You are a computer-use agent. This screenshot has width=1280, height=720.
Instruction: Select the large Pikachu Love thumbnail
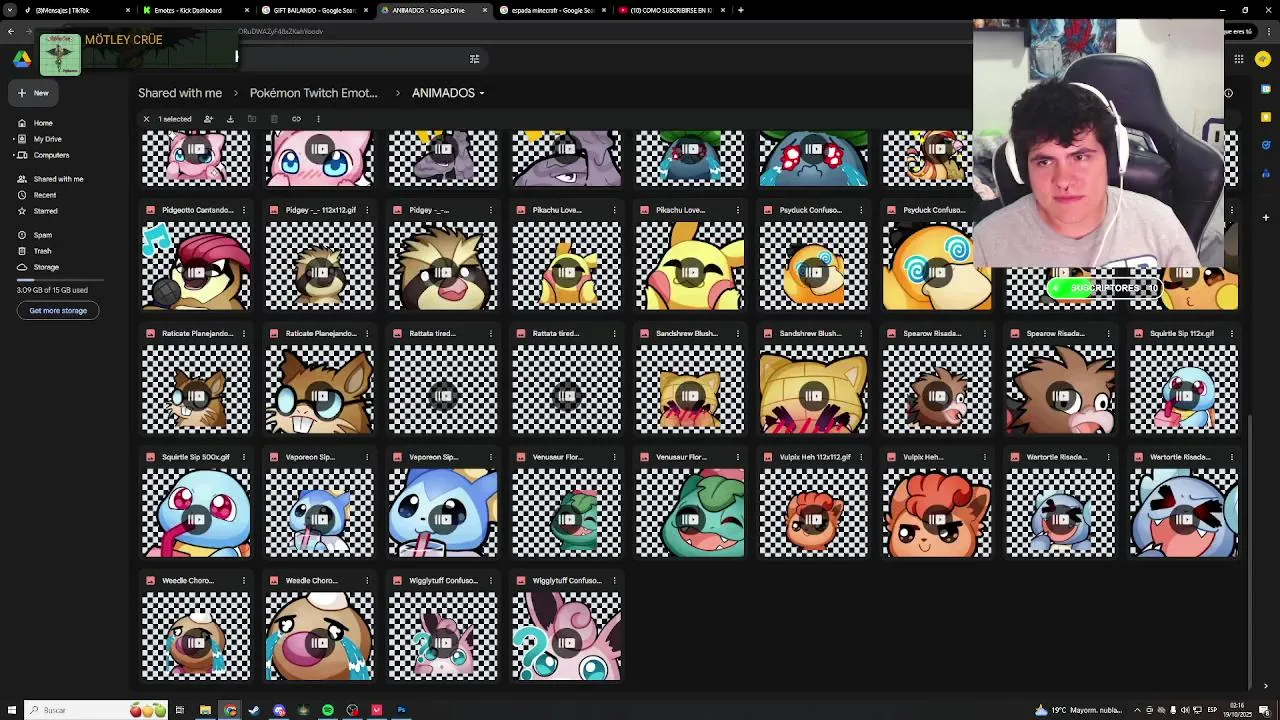pyautogui.click(x=690, y=266)
